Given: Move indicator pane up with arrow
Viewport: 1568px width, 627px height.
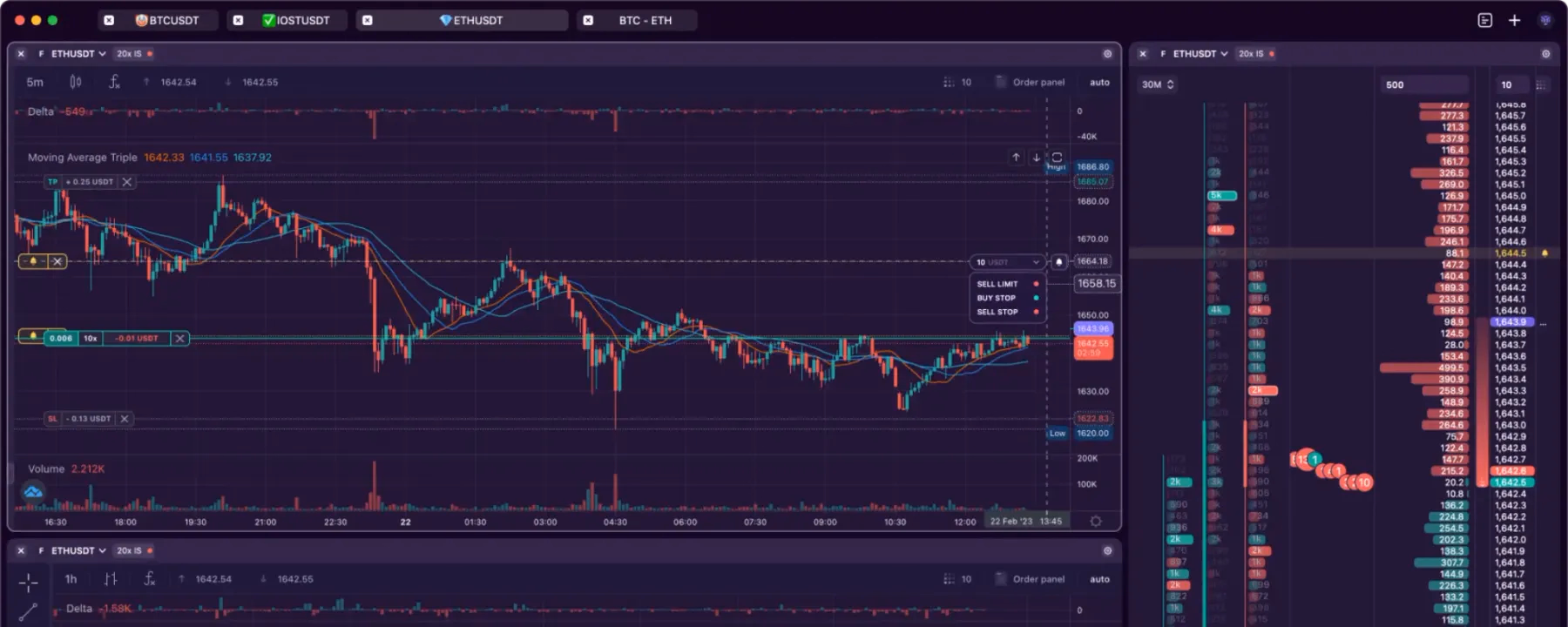Looking at the screenshot, I should [x=1016, y=158].
